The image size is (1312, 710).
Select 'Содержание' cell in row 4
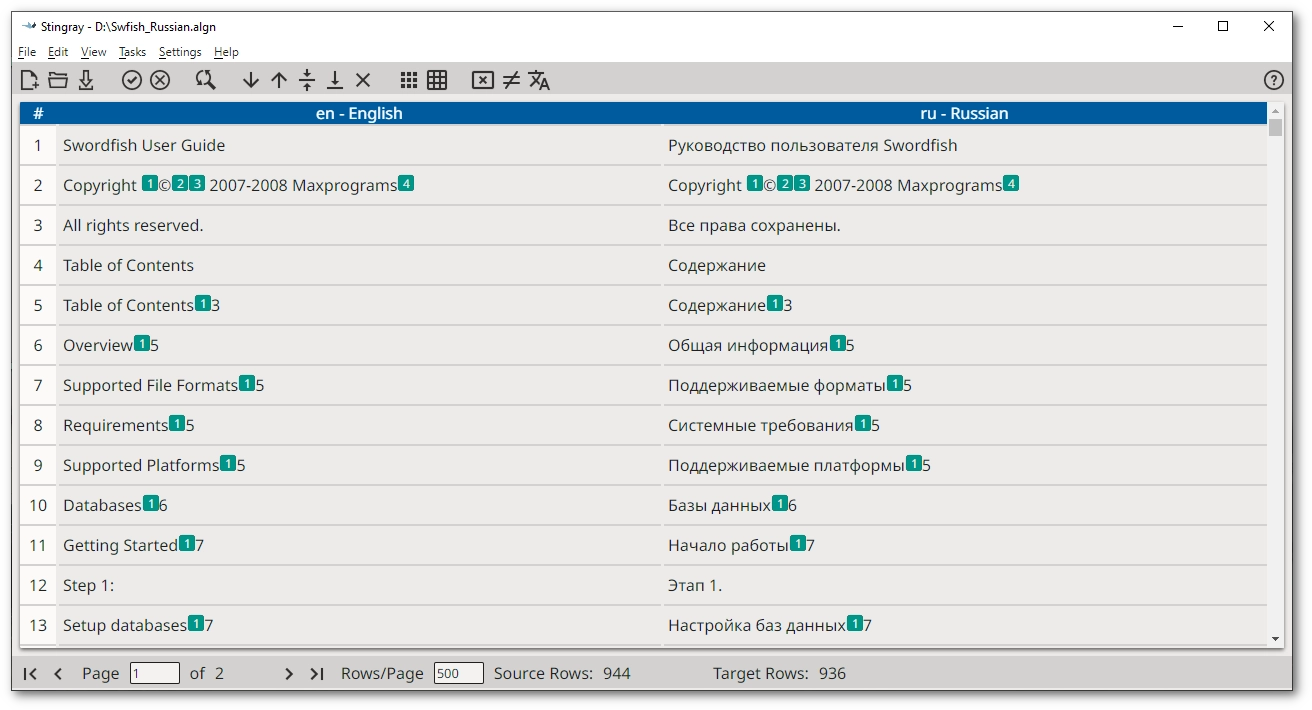965,265
